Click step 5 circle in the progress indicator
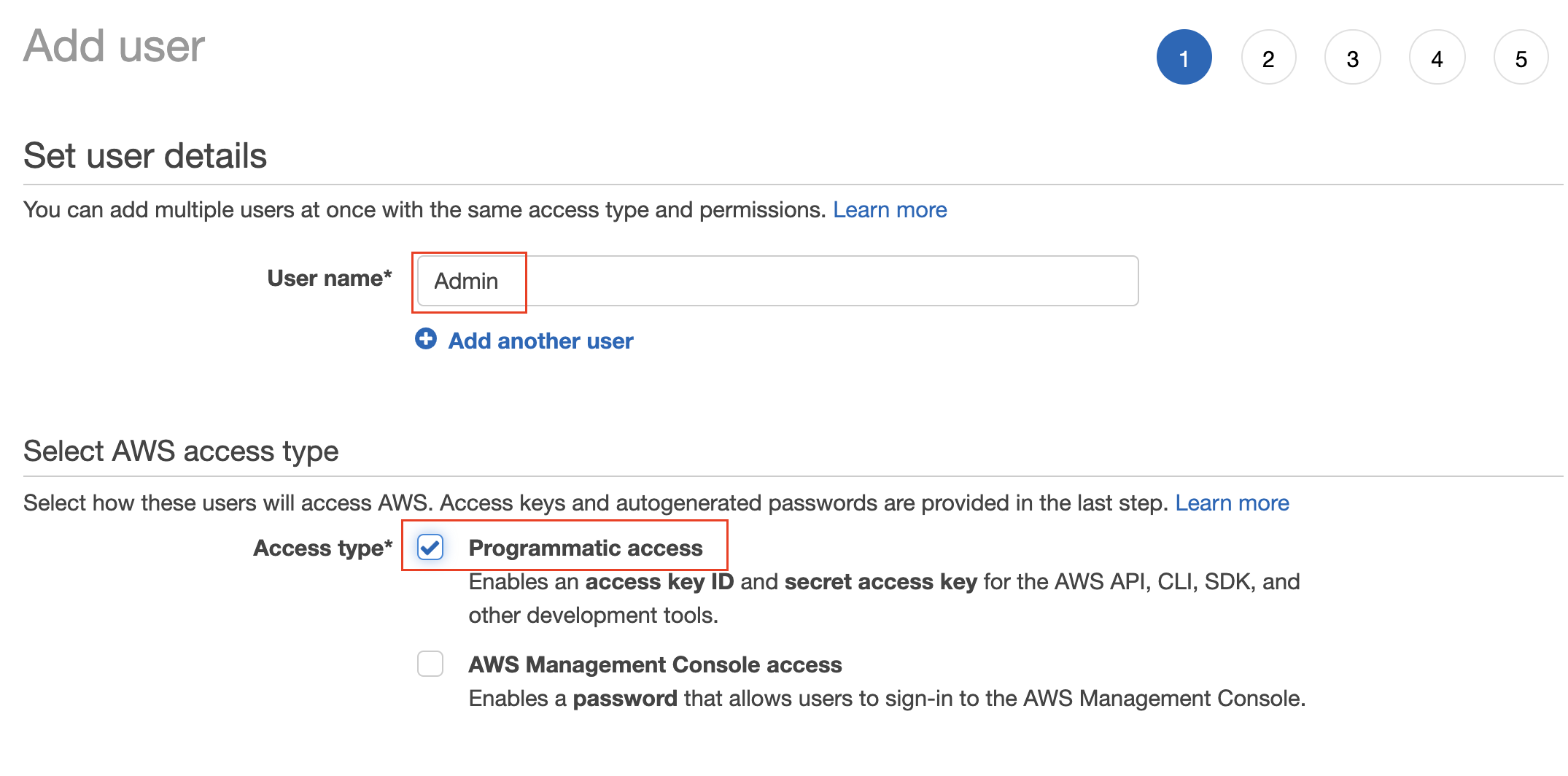The width and height of the screenshot is (1568, 776). (1521, 57)
